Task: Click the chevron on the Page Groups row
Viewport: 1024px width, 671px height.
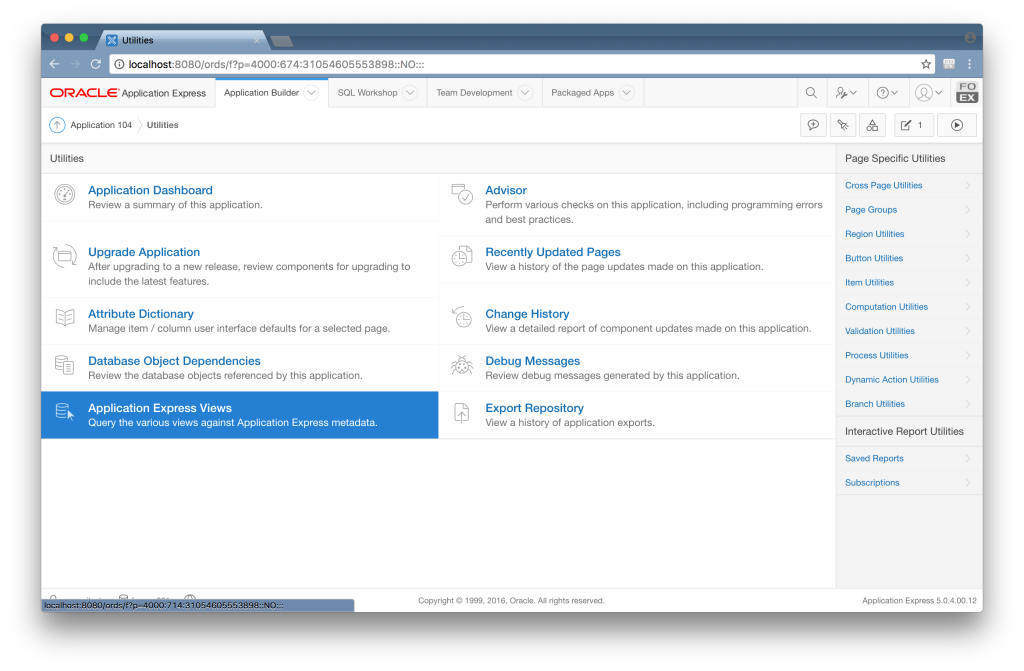Action: pos(968,210)
